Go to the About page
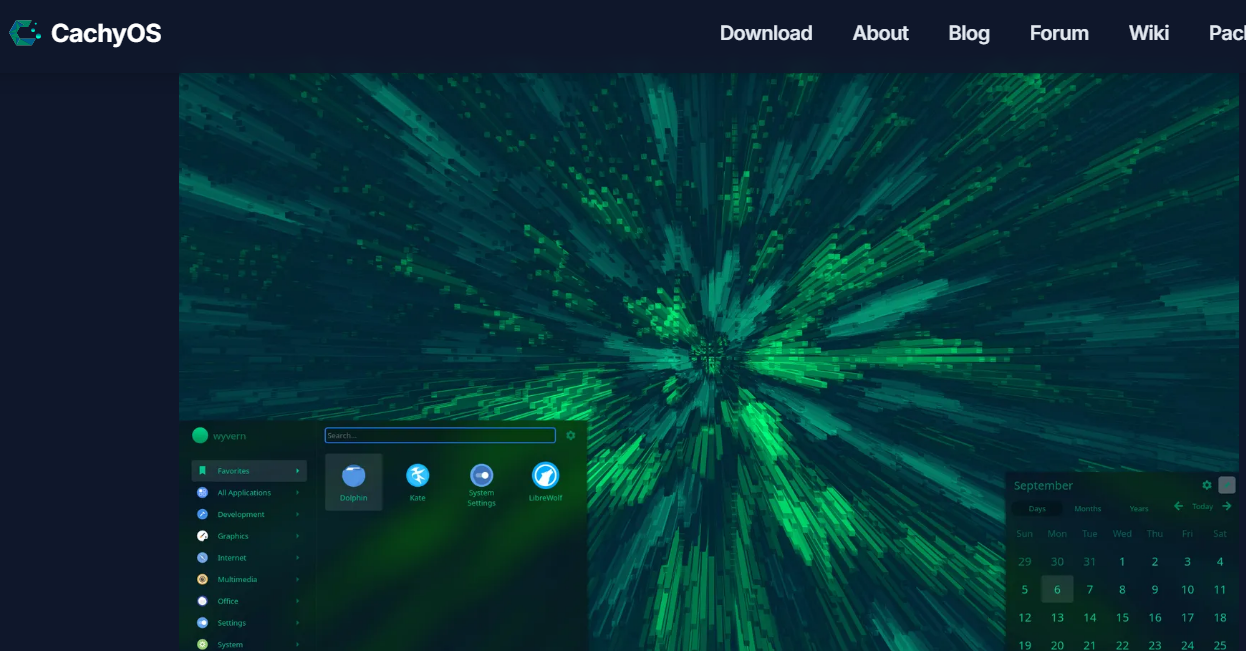This screenshot has height=651, width=1246. pyautogui.click(x=880, y=33)
